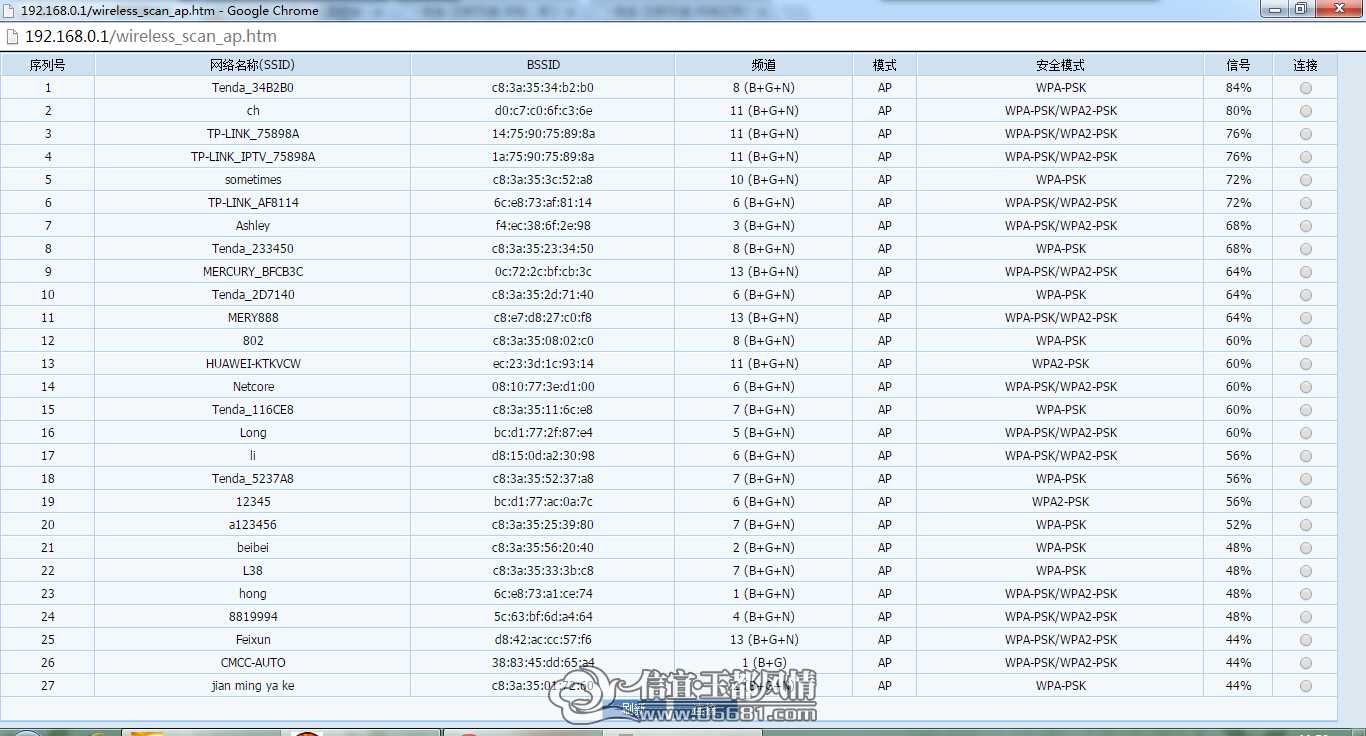Click the SSID text MERCURY_BFCB3C
This screenshot has height=736, width=1366.
[253, 272]
